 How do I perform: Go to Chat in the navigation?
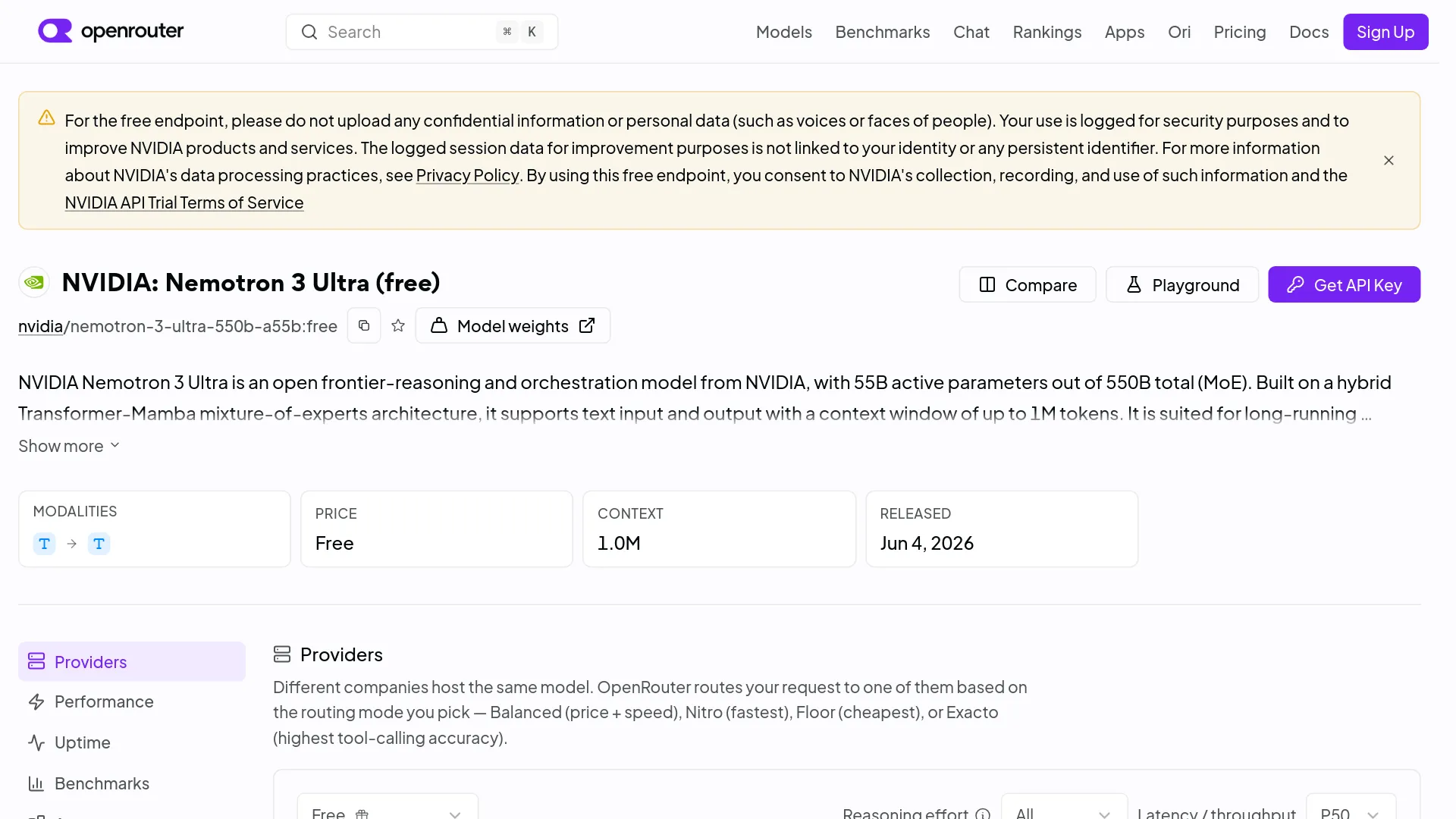pyautogui.click(x=971, y=32)
